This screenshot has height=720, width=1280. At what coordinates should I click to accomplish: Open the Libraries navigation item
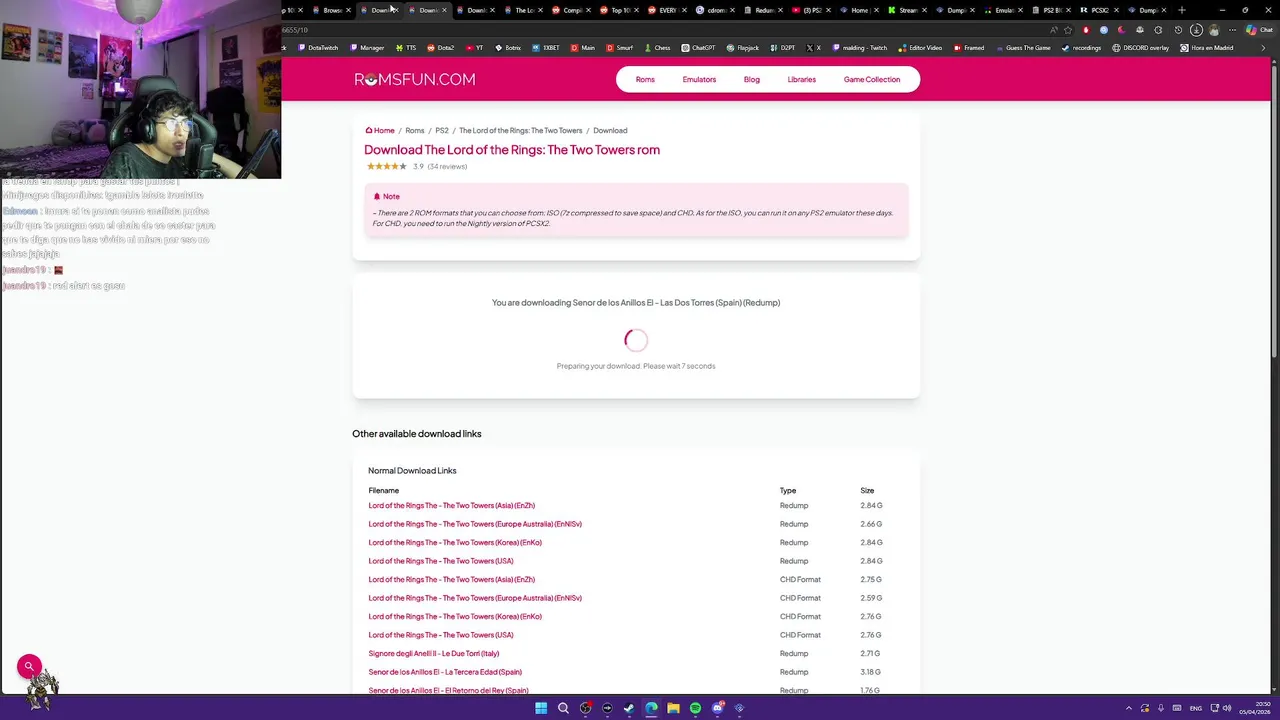tap(801, 79)
